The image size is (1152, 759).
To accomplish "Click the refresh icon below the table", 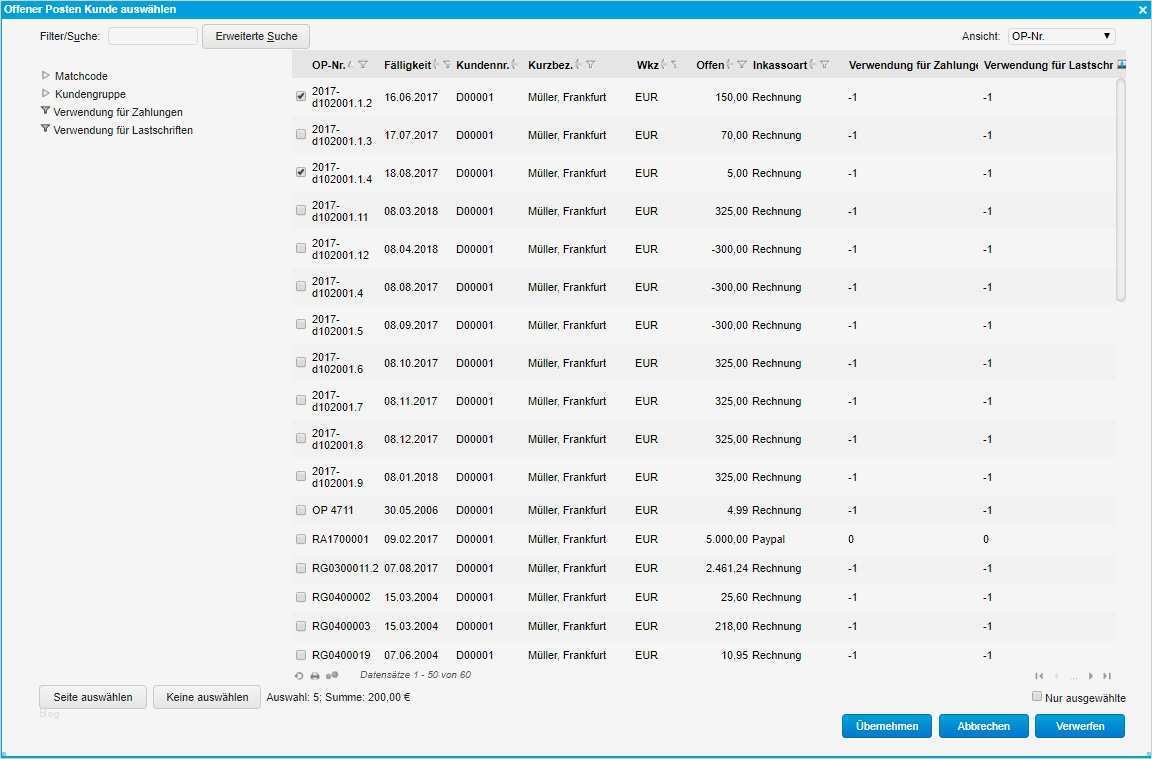I will pos(299,675).
